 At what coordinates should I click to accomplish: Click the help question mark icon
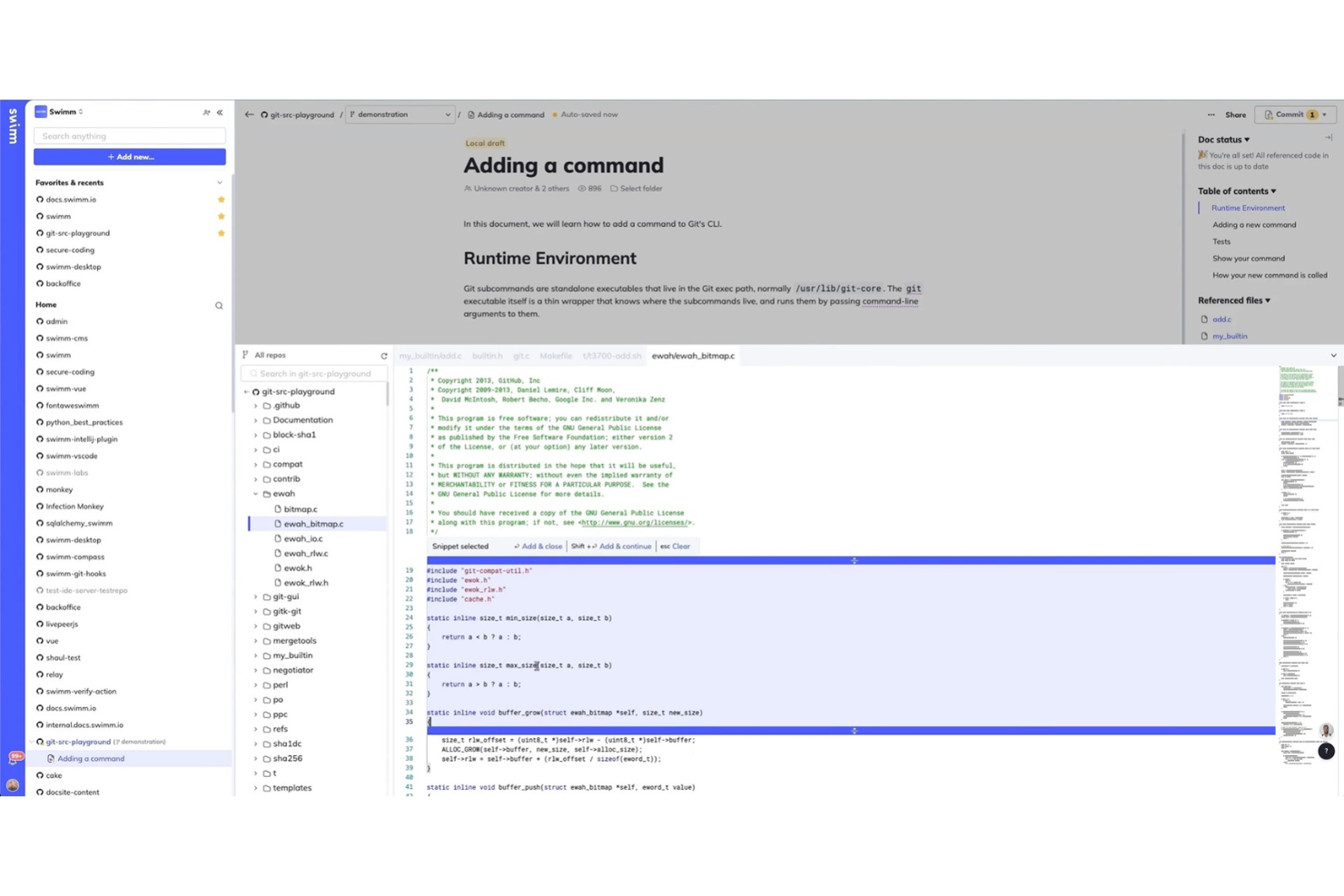pos(1326,751)
